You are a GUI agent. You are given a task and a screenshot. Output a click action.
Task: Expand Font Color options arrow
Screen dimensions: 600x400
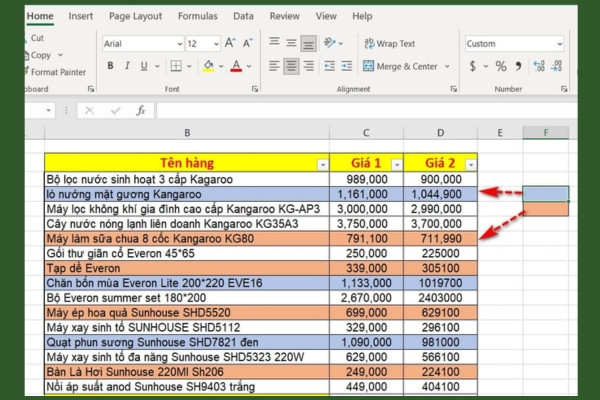coord(249,67)
